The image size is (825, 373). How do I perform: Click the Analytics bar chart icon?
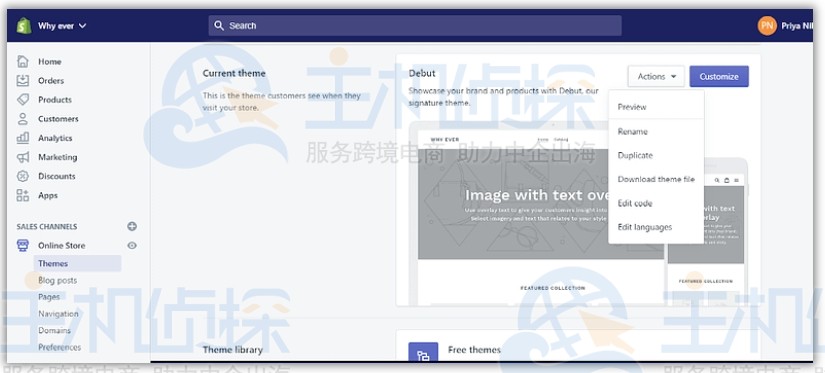(x=23, y=138)
